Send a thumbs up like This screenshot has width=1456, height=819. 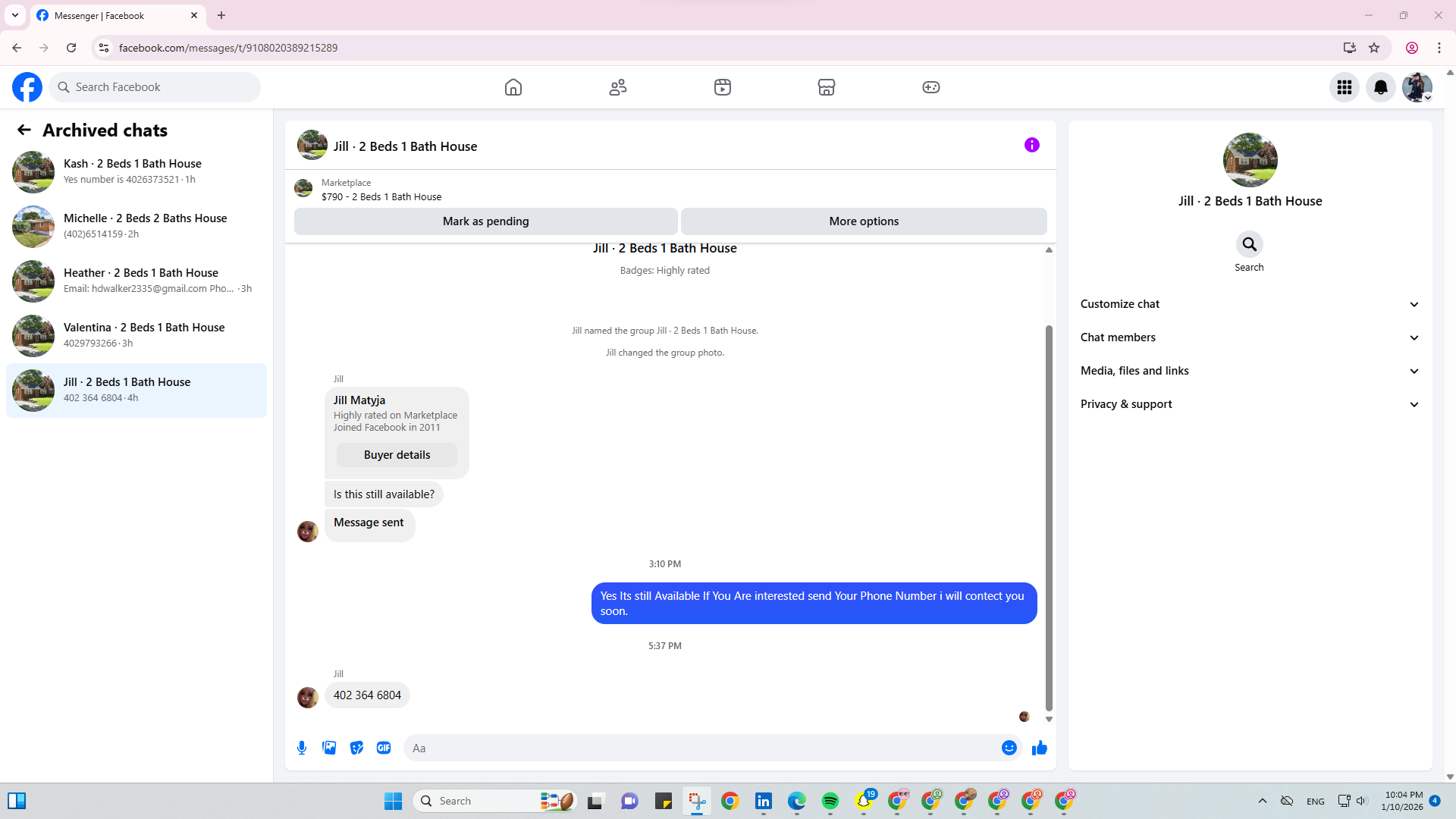tap(1039, 748)
